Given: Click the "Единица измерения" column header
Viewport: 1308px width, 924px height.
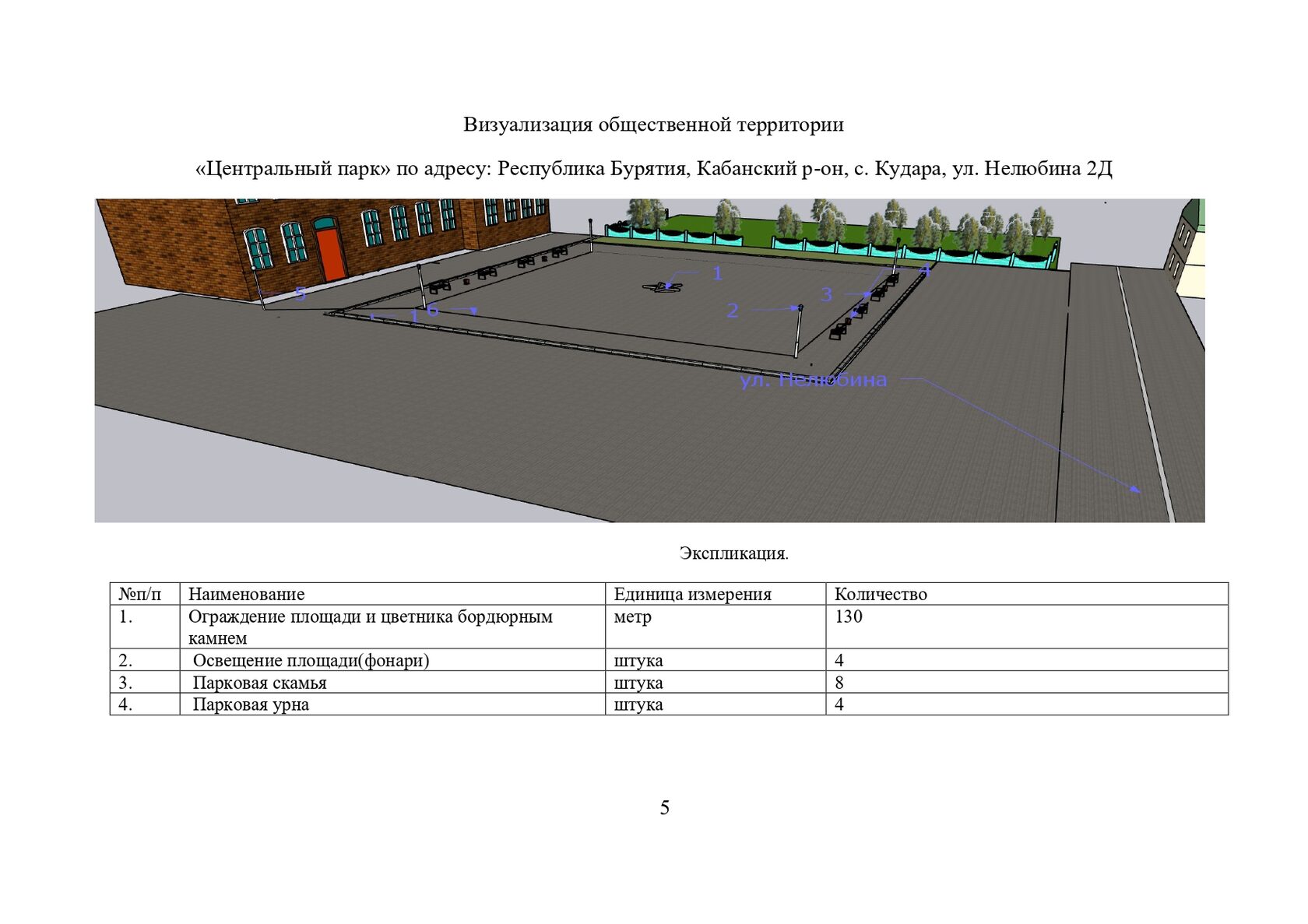Looking at the screenshot, I should [716, 594].
